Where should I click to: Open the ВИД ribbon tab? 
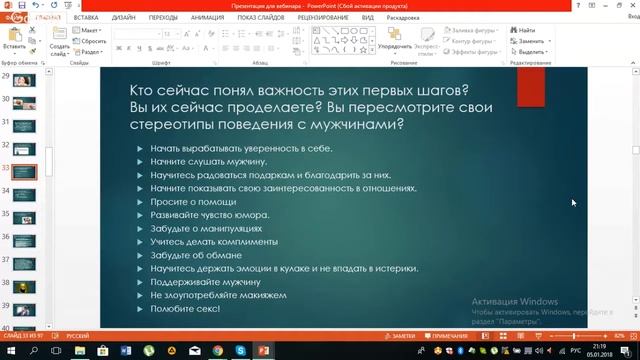click(368, 18)
